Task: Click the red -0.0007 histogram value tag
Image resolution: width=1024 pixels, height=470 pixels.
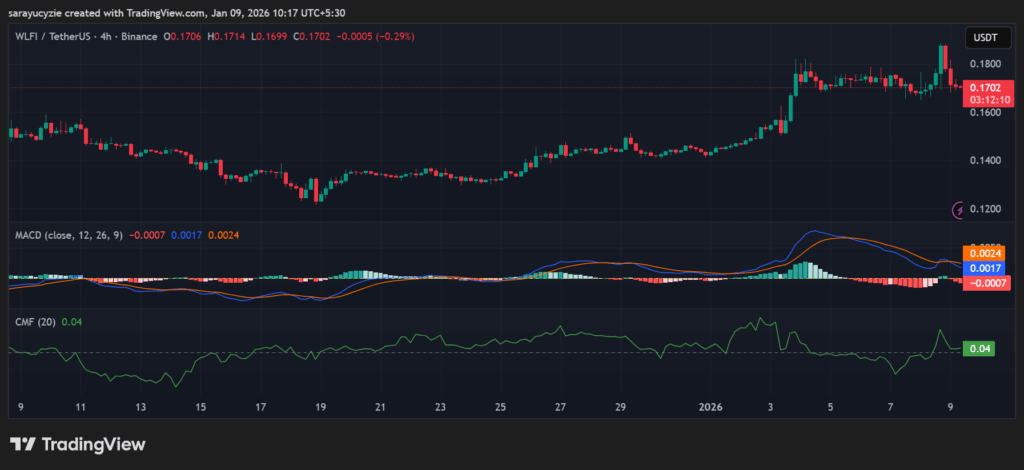Action: point(981,283)
